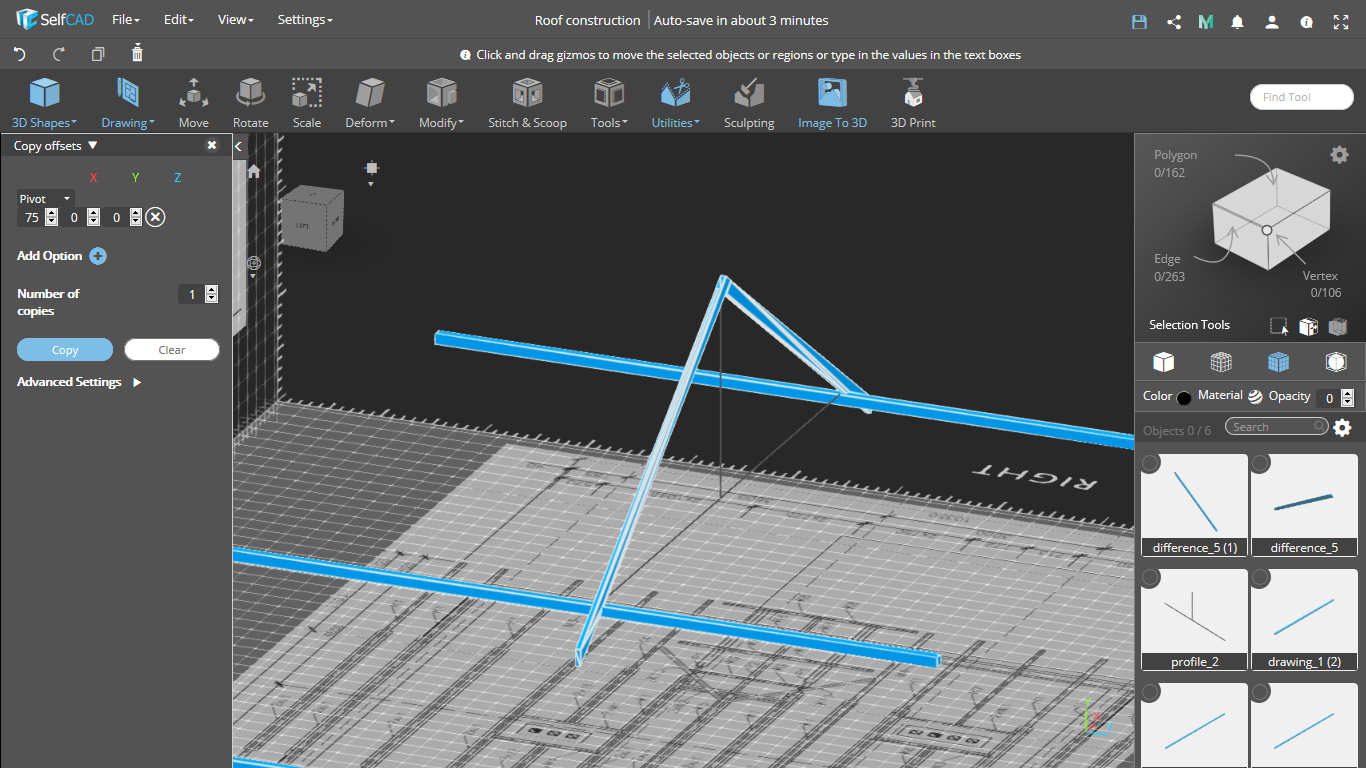Close the Copy offsets panel

click(212, 146)
